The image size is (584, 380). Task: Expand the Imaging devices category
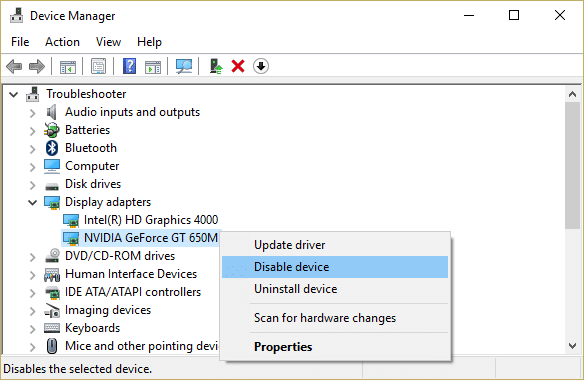33,311
